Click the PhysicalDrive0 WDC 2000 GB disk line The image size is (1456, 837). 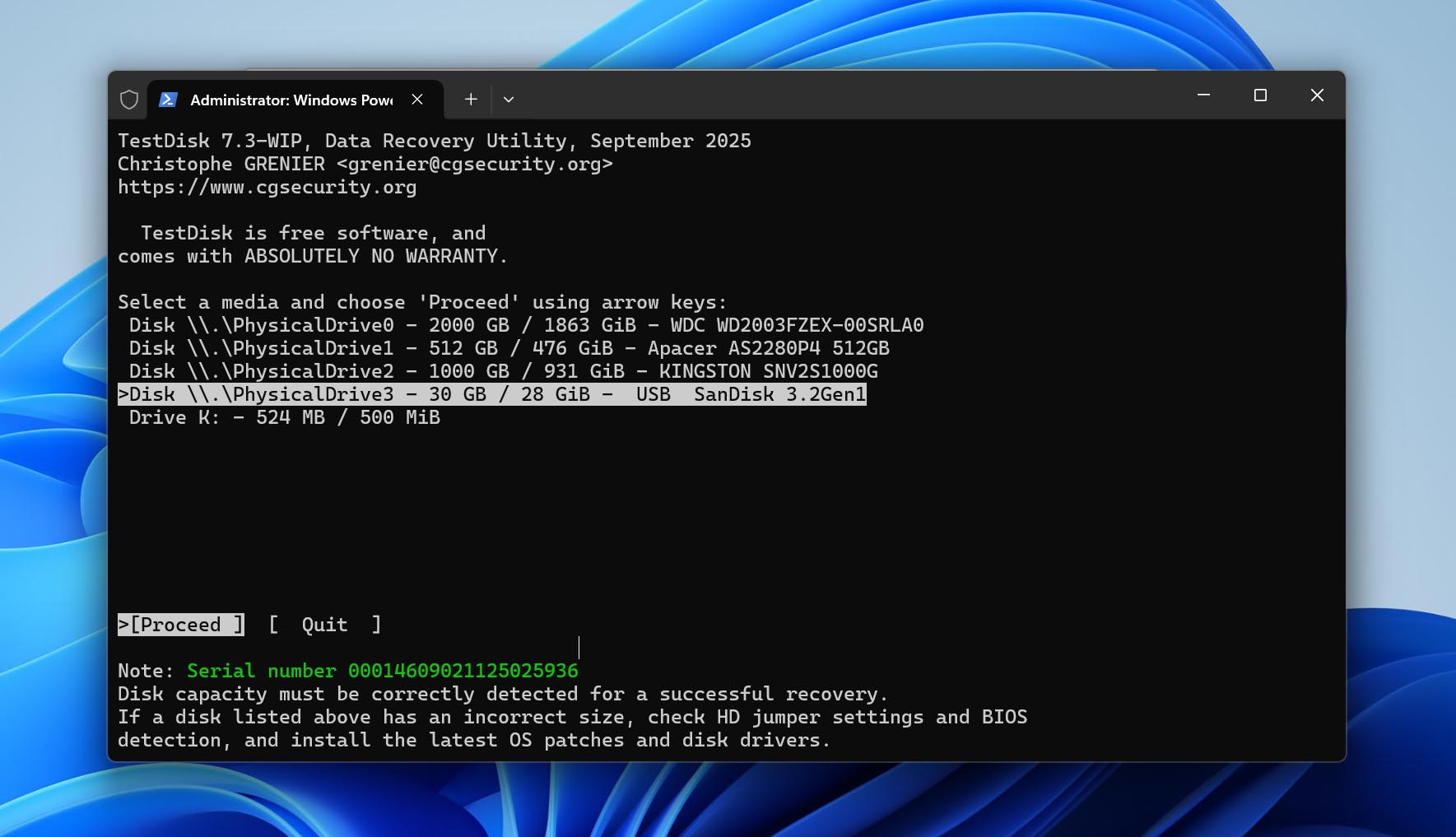tap(526, 325)
